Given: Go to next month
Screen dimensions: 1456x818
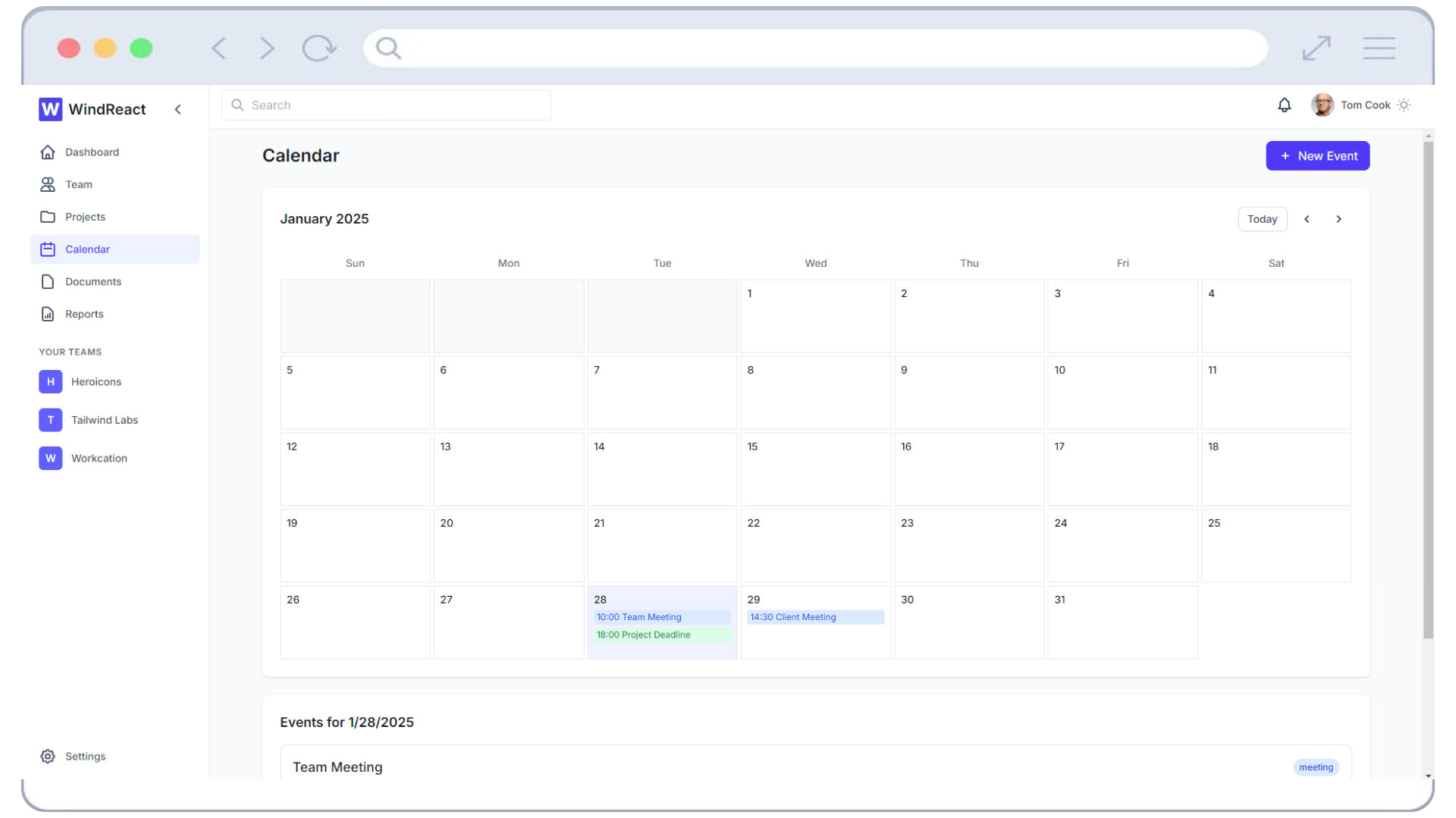Looking at the screenshot, I should click(x=1338, y=219).
